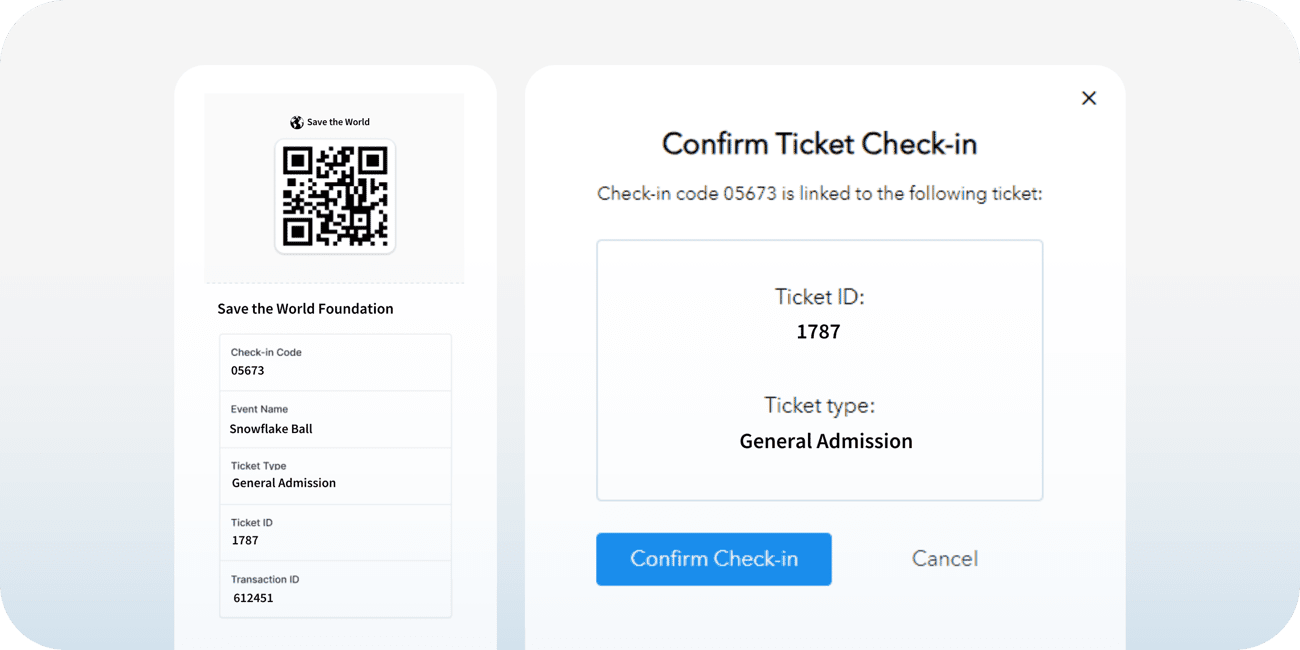1300x650 pixels.
Task: Click the Check-in Code label on ticket
Action: click(x=266, y=352)
